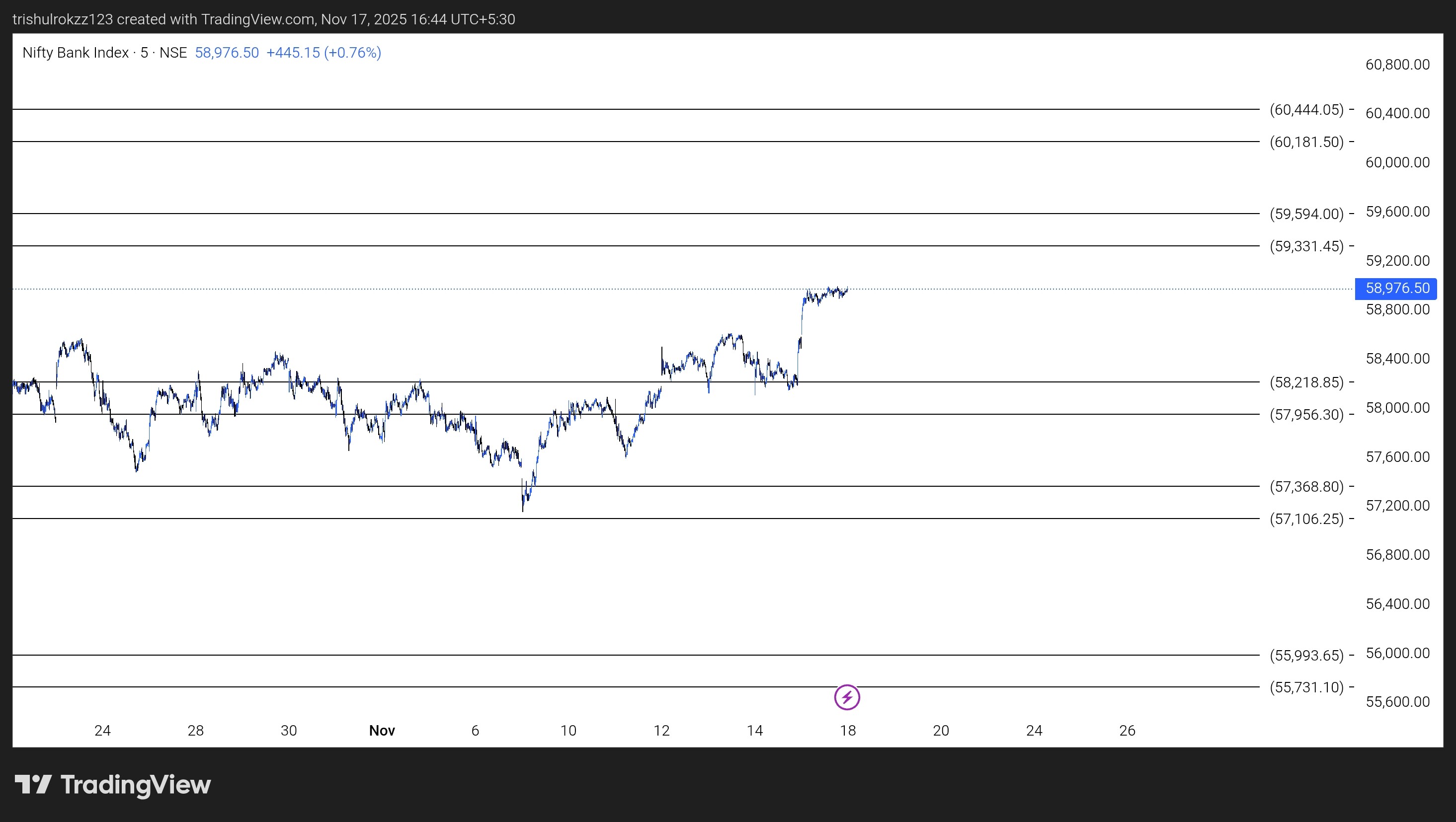The image size is (1456, 822).
Task: Click the Nifty Bank Index symbol title
Action: (76, 53)
